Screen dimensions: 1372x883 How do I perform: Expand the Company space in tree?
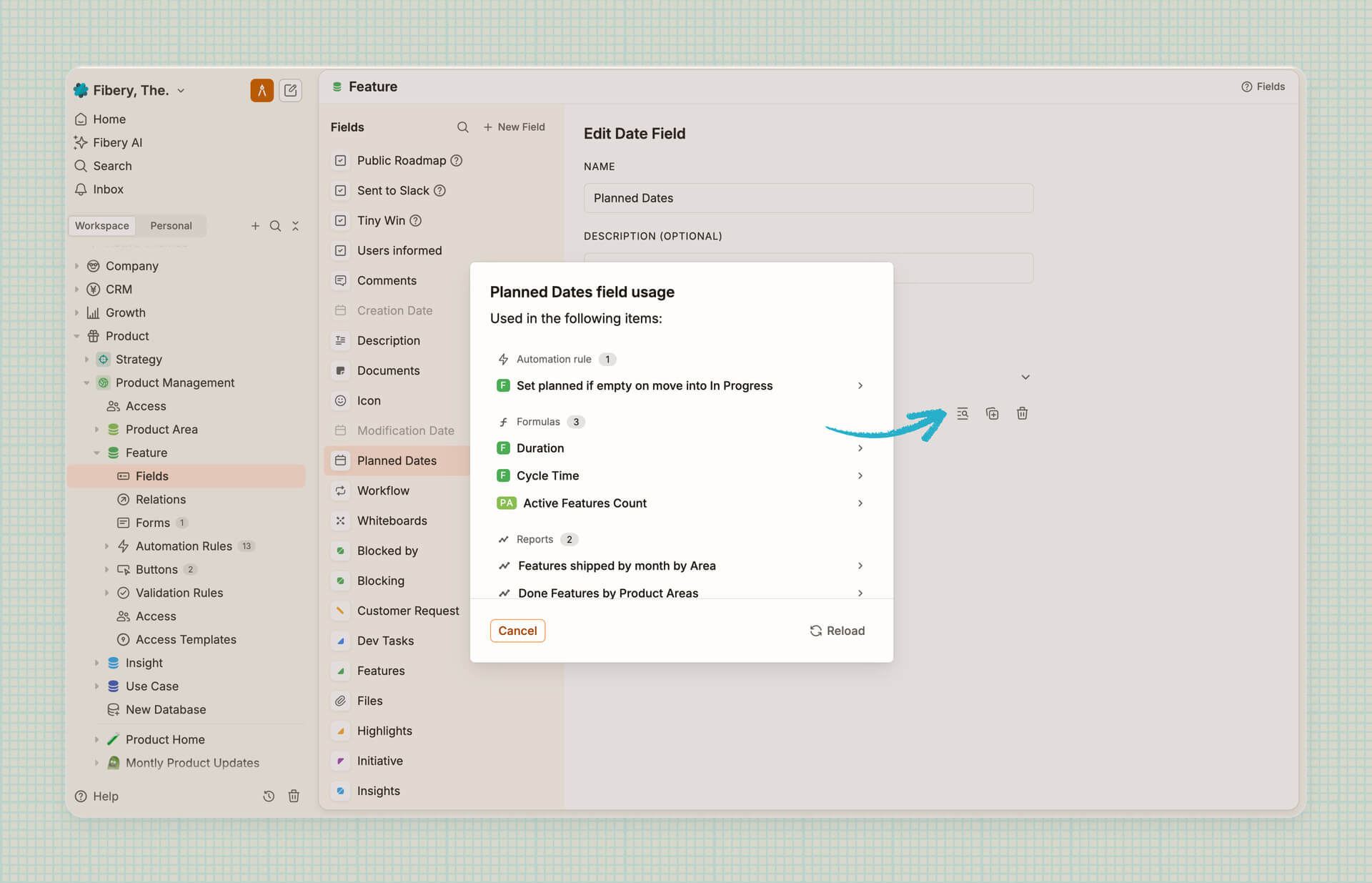coord(76,266)
